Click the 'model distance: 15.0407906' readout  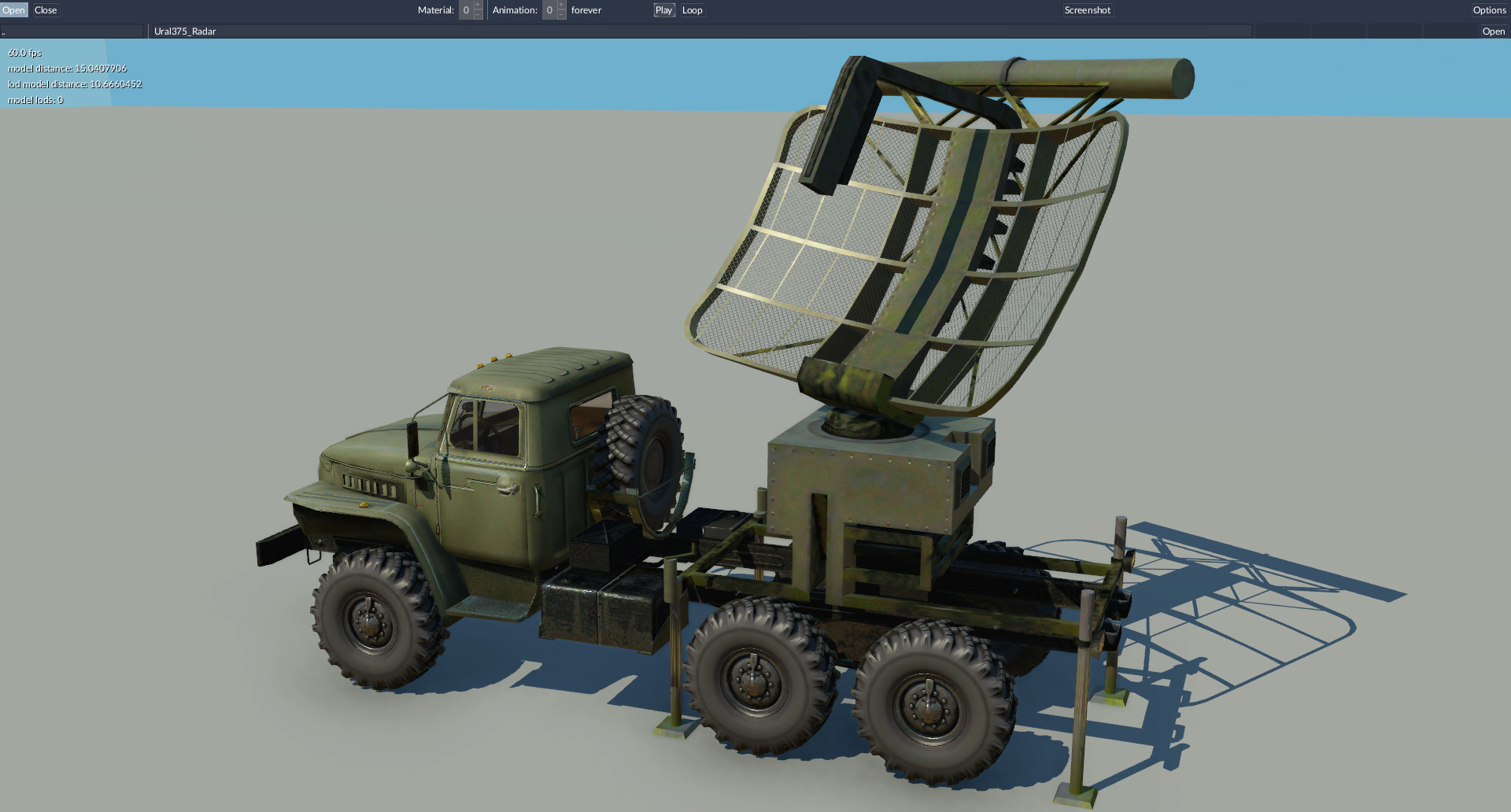point(67,68)
